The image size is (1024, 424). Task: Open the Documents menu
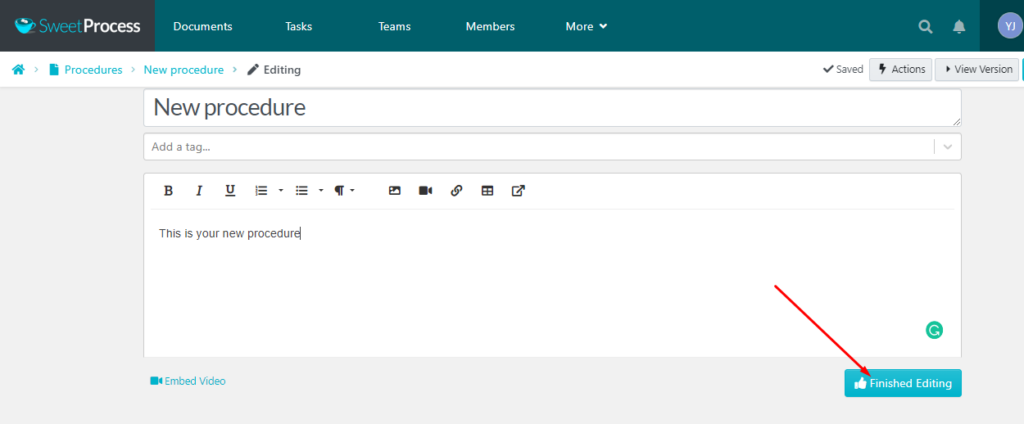[202, 27]
